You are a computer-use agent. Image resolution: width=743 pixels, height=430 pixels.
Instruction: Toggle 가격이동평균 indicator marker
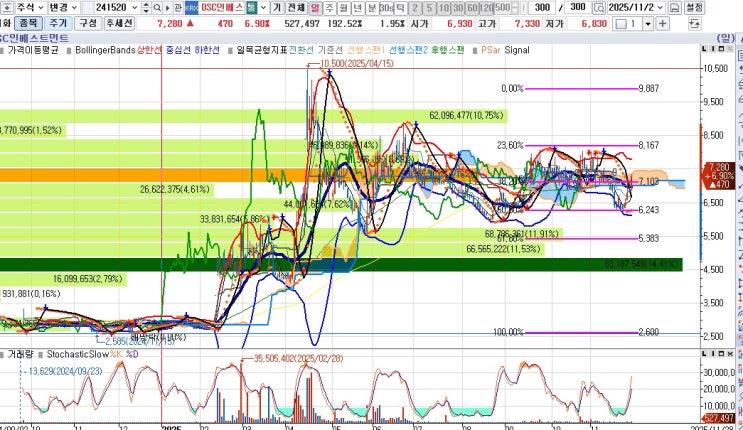[2, 50]
